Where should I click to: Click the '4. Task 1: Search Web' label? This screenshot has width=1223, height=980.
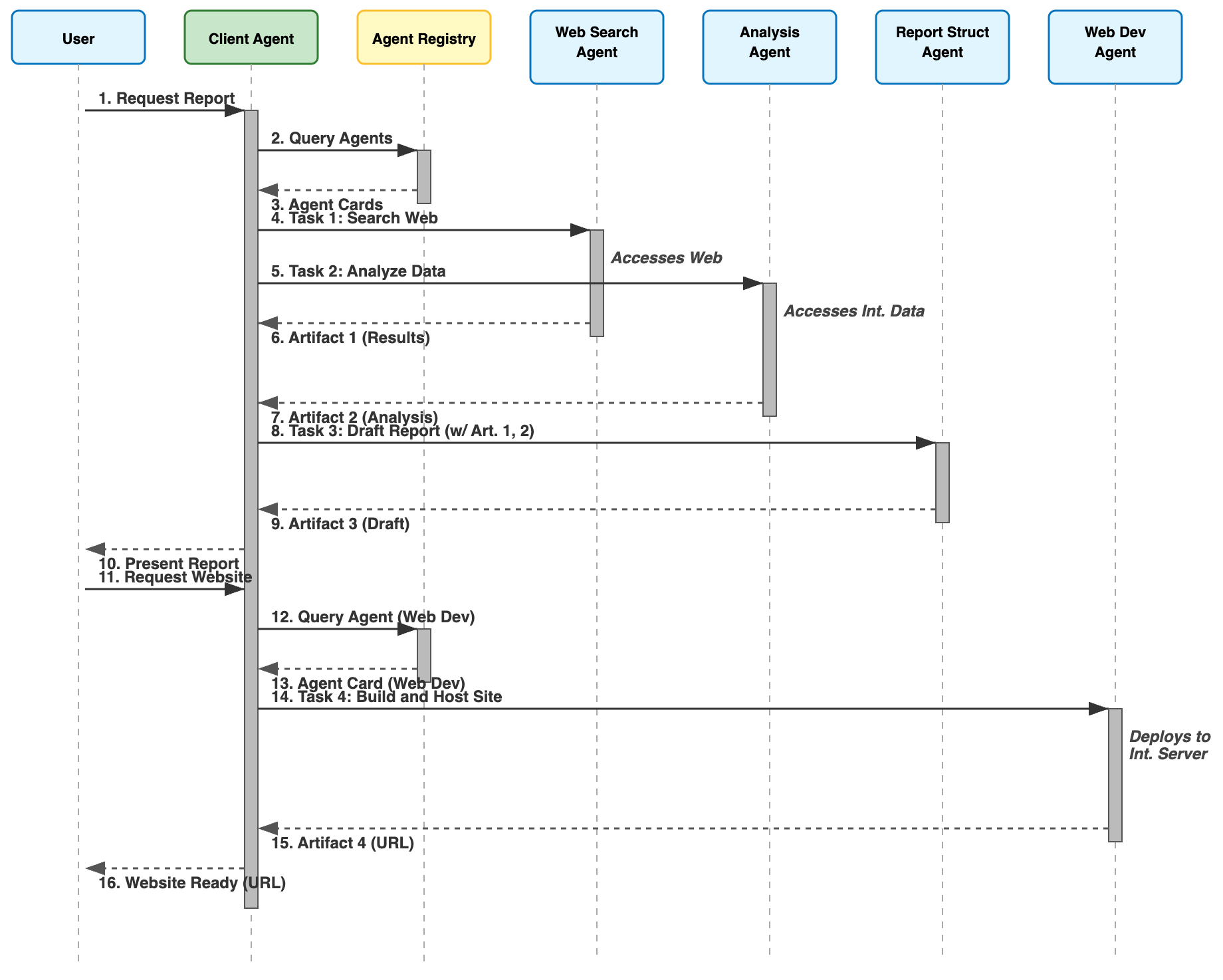[354, 218]
